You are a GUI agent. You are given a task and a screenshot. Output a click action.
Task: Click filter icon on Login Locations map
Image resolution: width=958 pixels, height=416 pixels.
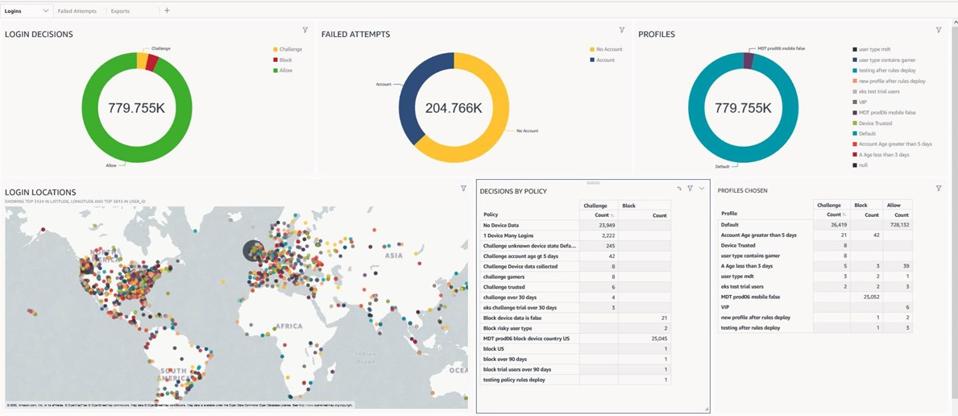(x=463, y=188)
